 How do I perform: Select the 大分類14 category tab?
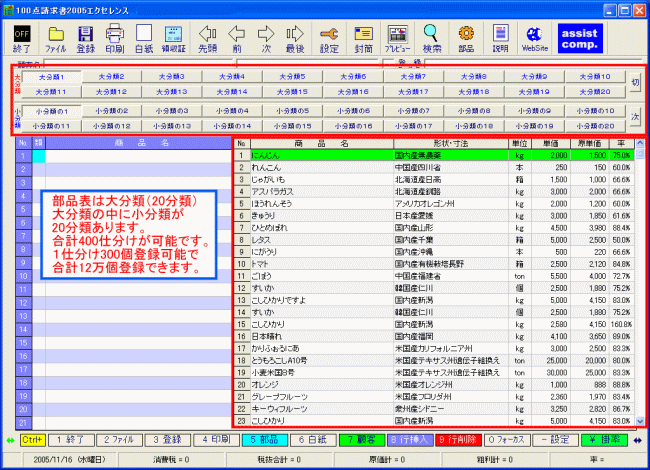tap(232, 92)
